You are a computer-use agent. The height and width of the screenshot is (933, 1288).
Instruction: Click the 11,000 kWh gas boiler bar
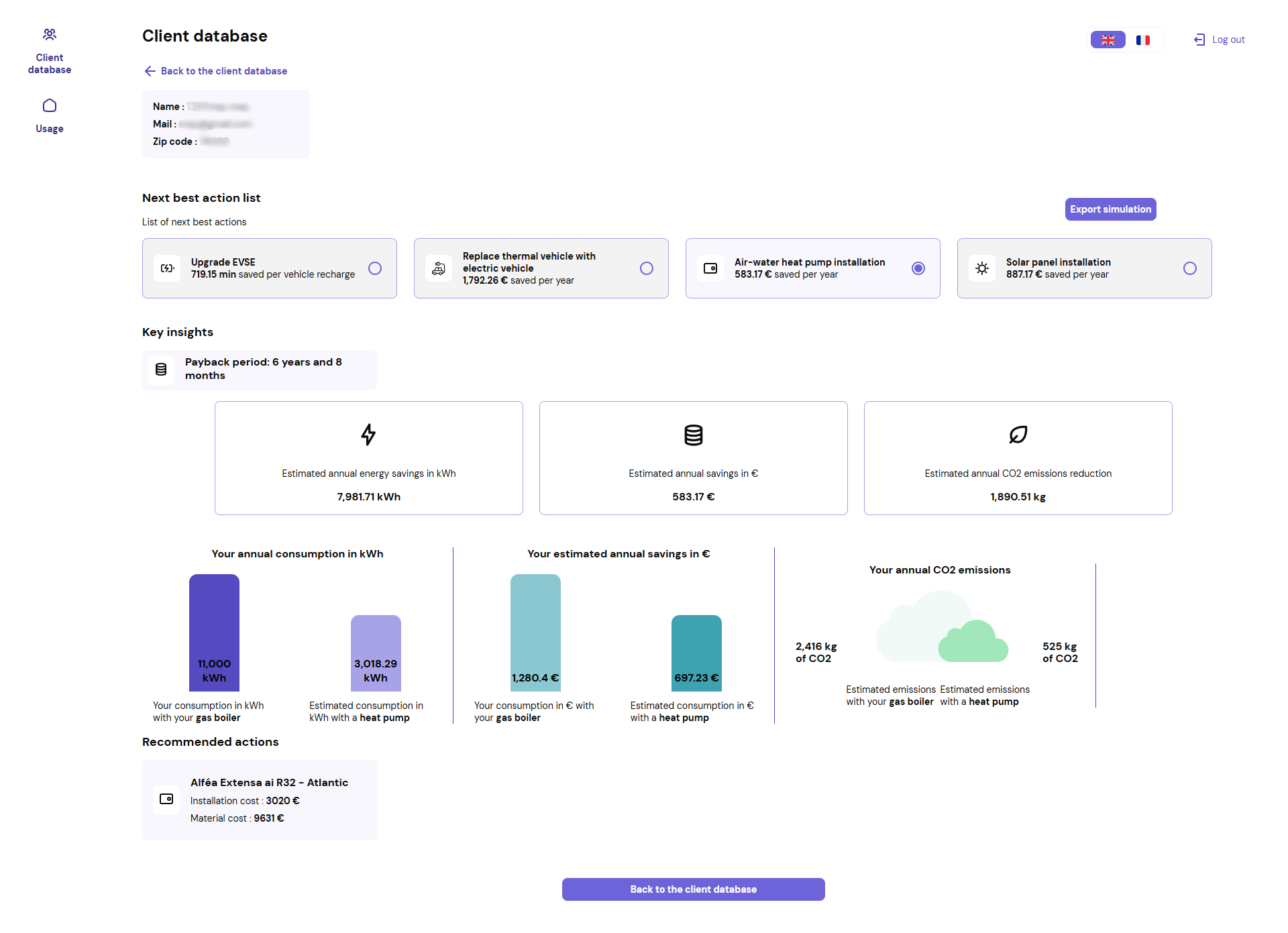pyautogui.click(x=214, y=633)
